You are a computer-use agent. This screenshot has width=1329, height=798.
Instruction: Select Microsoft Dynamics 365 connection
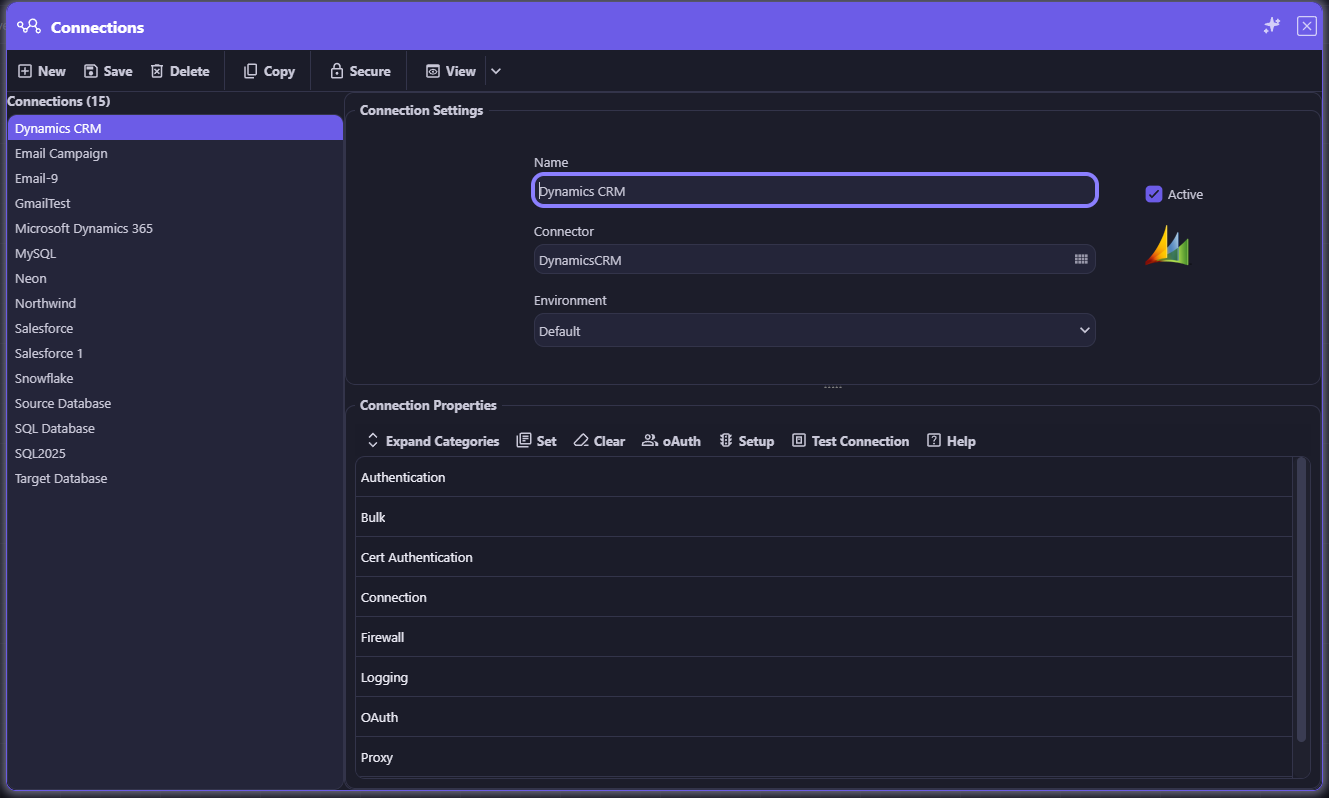click(x=175, y=228)
